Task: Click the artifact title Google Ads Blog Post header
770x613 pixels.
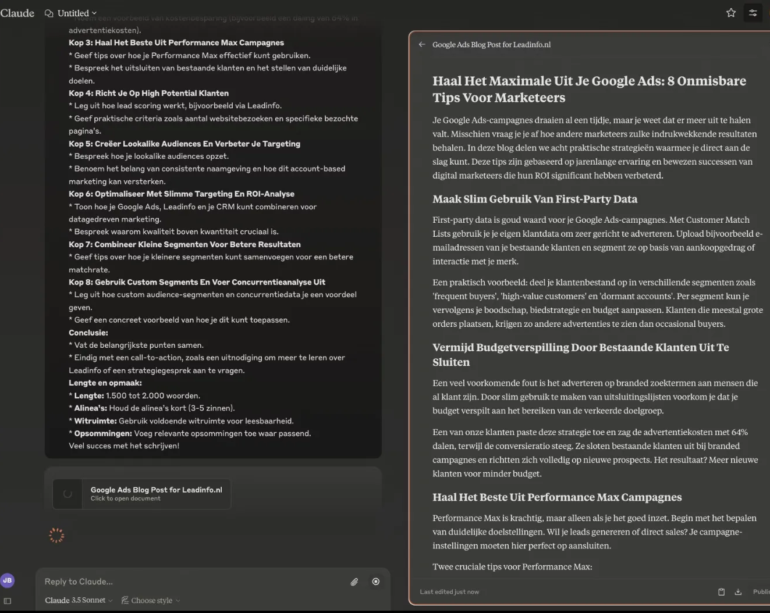Action: coord(491,45)
